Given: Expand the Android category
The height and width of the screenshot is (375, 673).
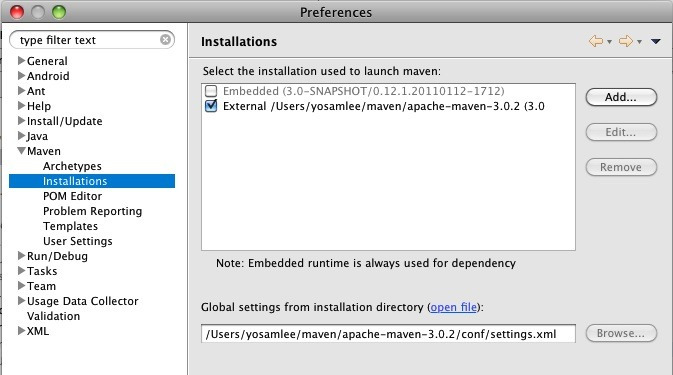Looking at the screenshot, I should [x=21, y=76].
